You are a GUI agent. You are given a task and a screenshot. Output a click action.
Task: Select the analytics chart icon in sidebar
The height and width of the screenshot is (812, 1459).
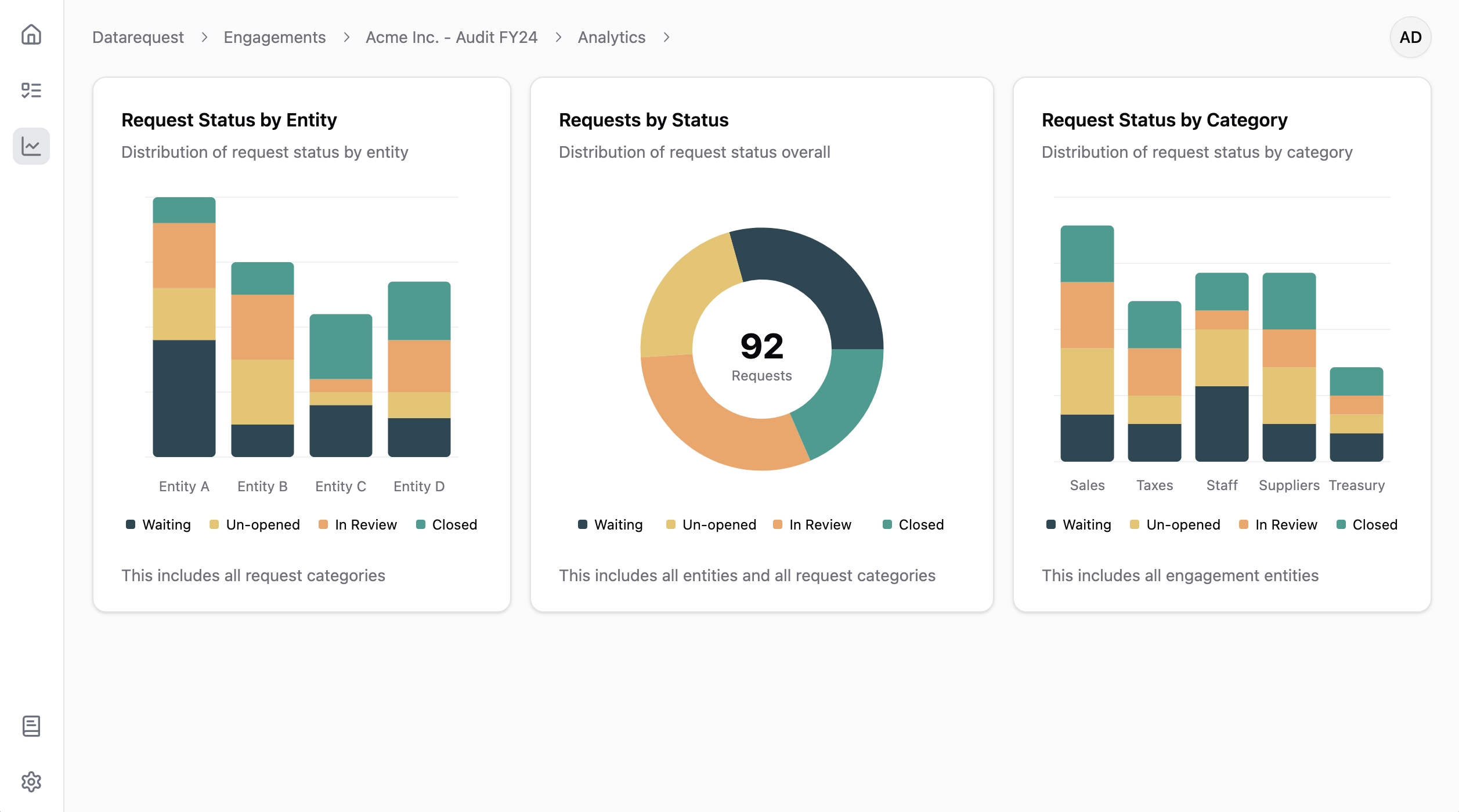click(31, 146)
